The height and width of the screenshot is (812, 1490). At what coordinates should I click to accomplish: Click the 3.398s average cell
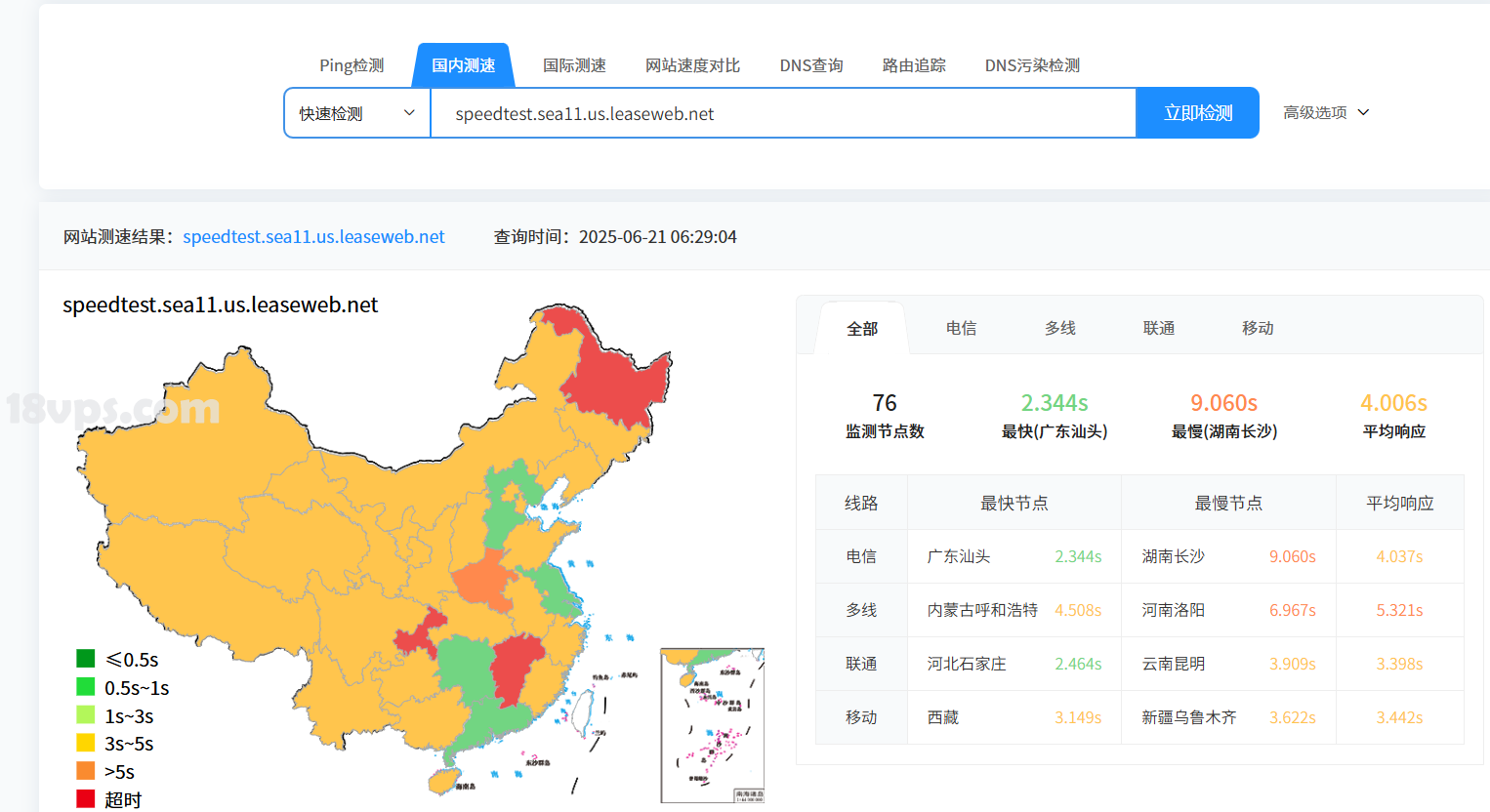click(1399, 664)
